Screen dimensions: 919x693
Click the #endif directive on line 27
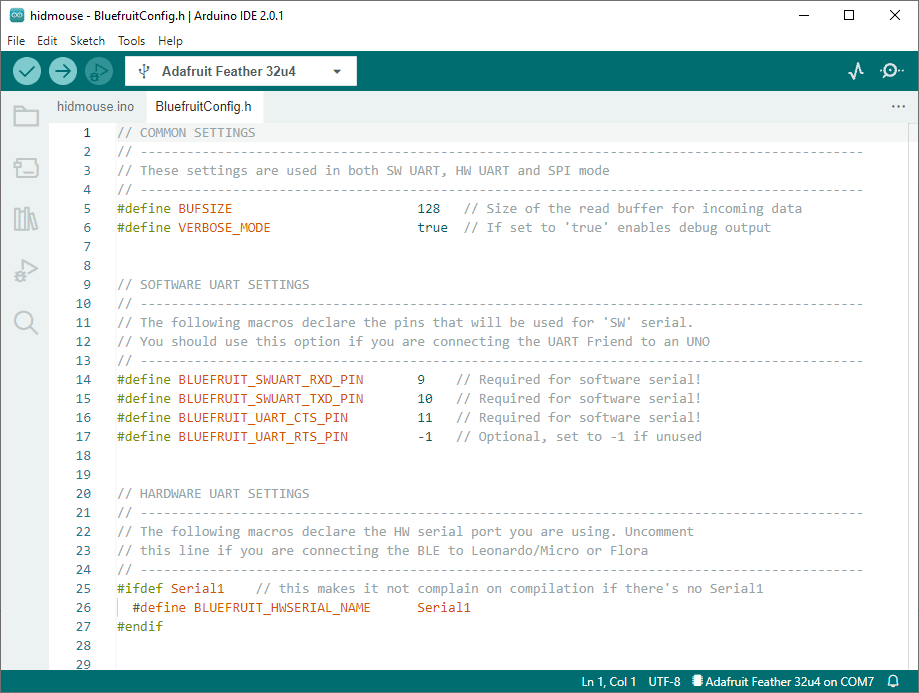pyautogui.click(x=140, y=627)
